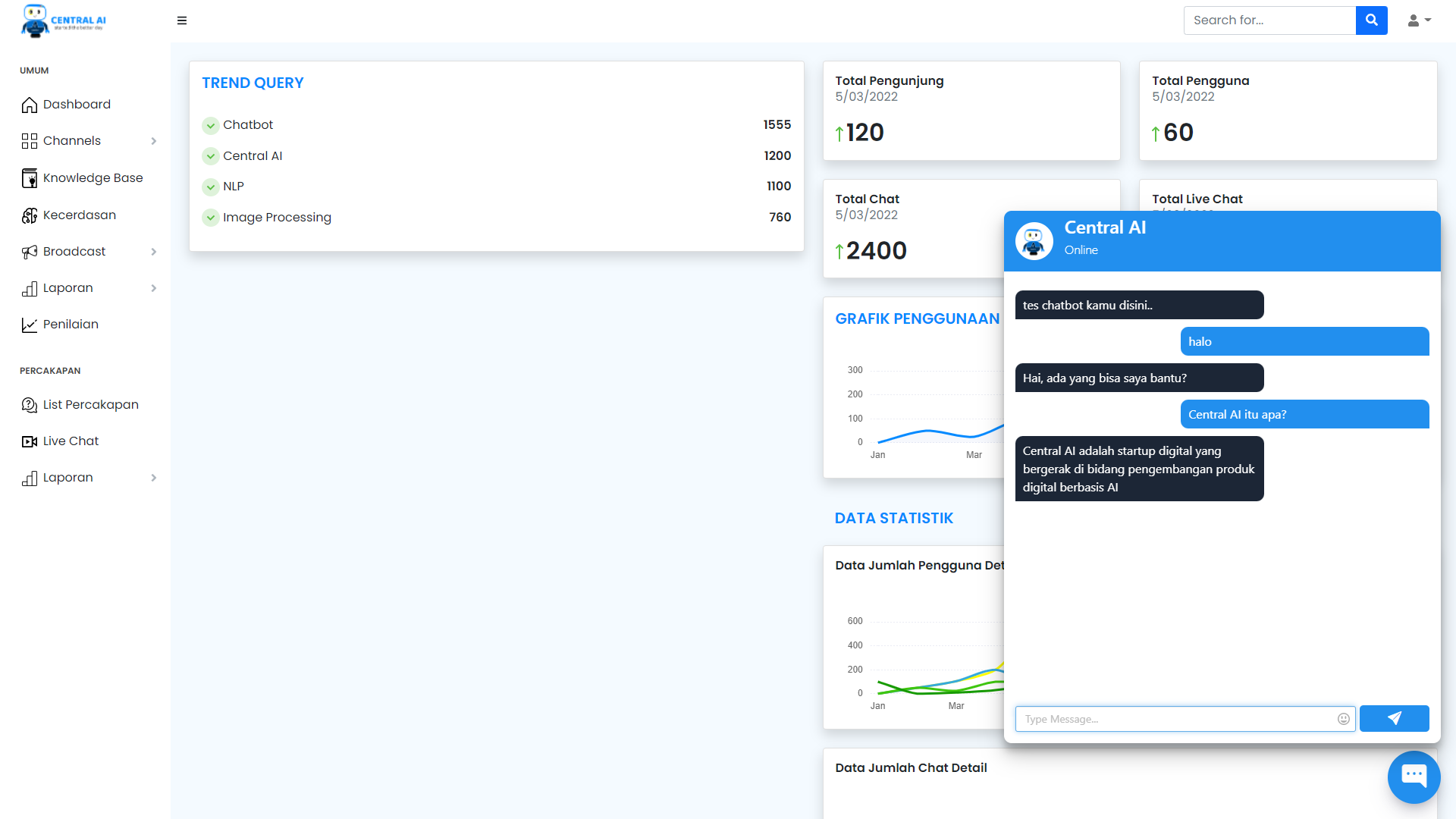The width and height of the screenshot is (1456, 819).
Task: Open the user profile dropdown in the header
Action: click(1419, 20)
